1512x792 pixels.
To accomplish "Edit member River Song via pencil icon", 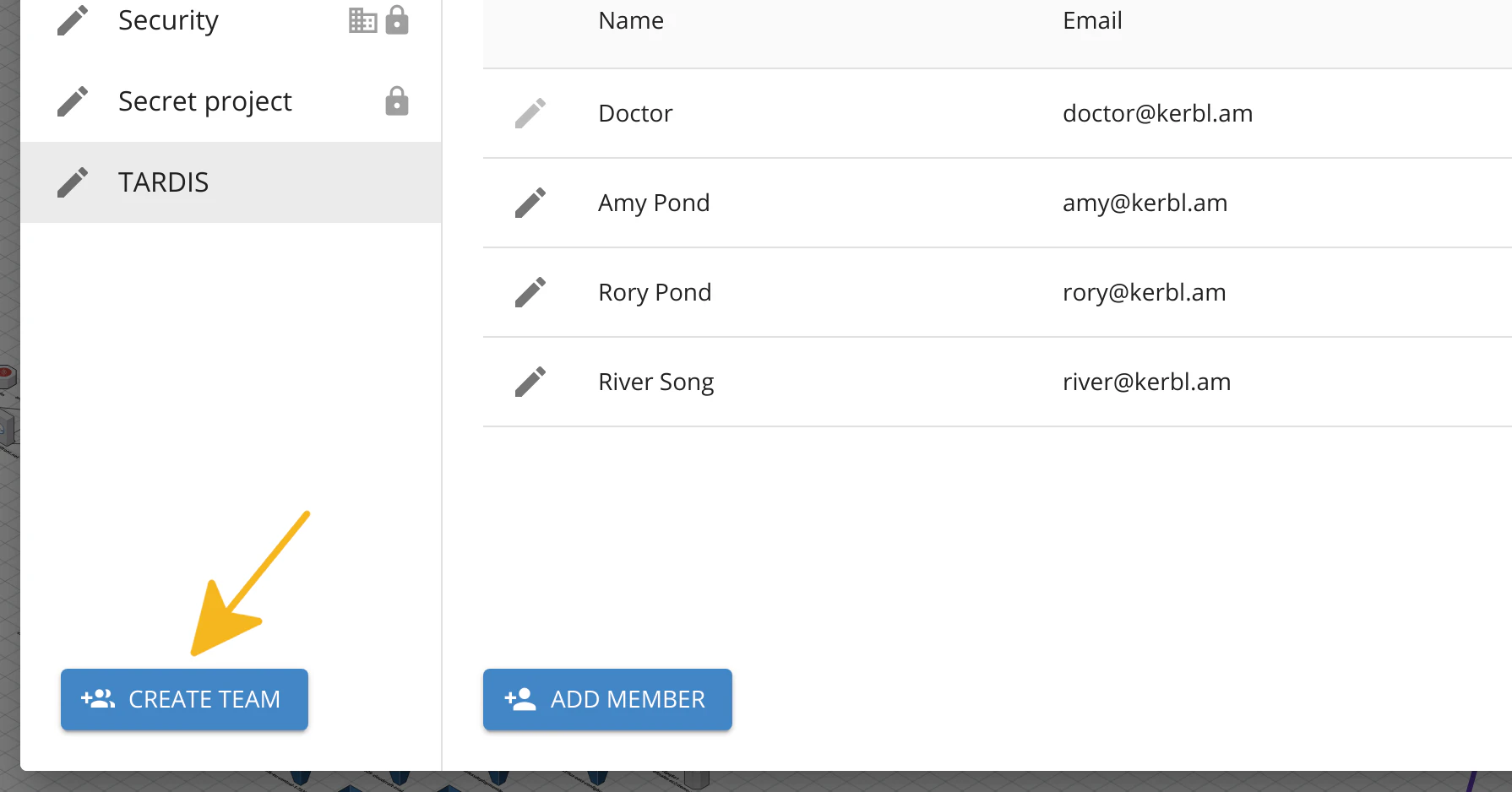I will 530,382.
